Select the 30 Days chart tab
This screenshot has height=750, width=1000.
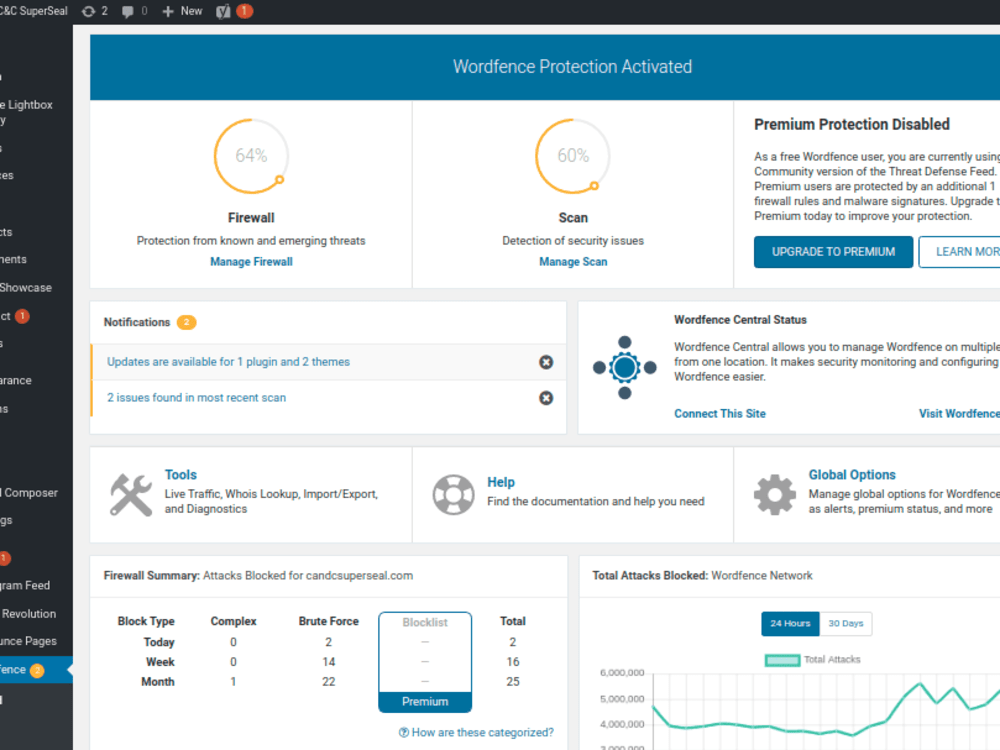click(x=845, y=623)
